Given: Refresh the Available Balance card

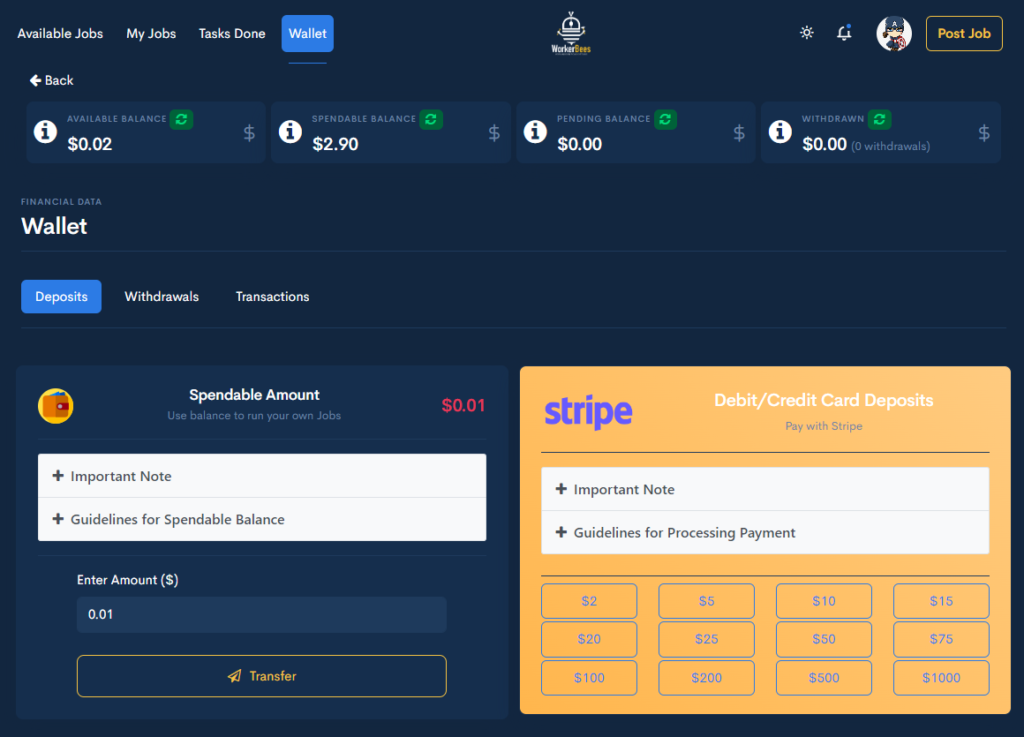Looking at the screenshot, I should (181, 119).
